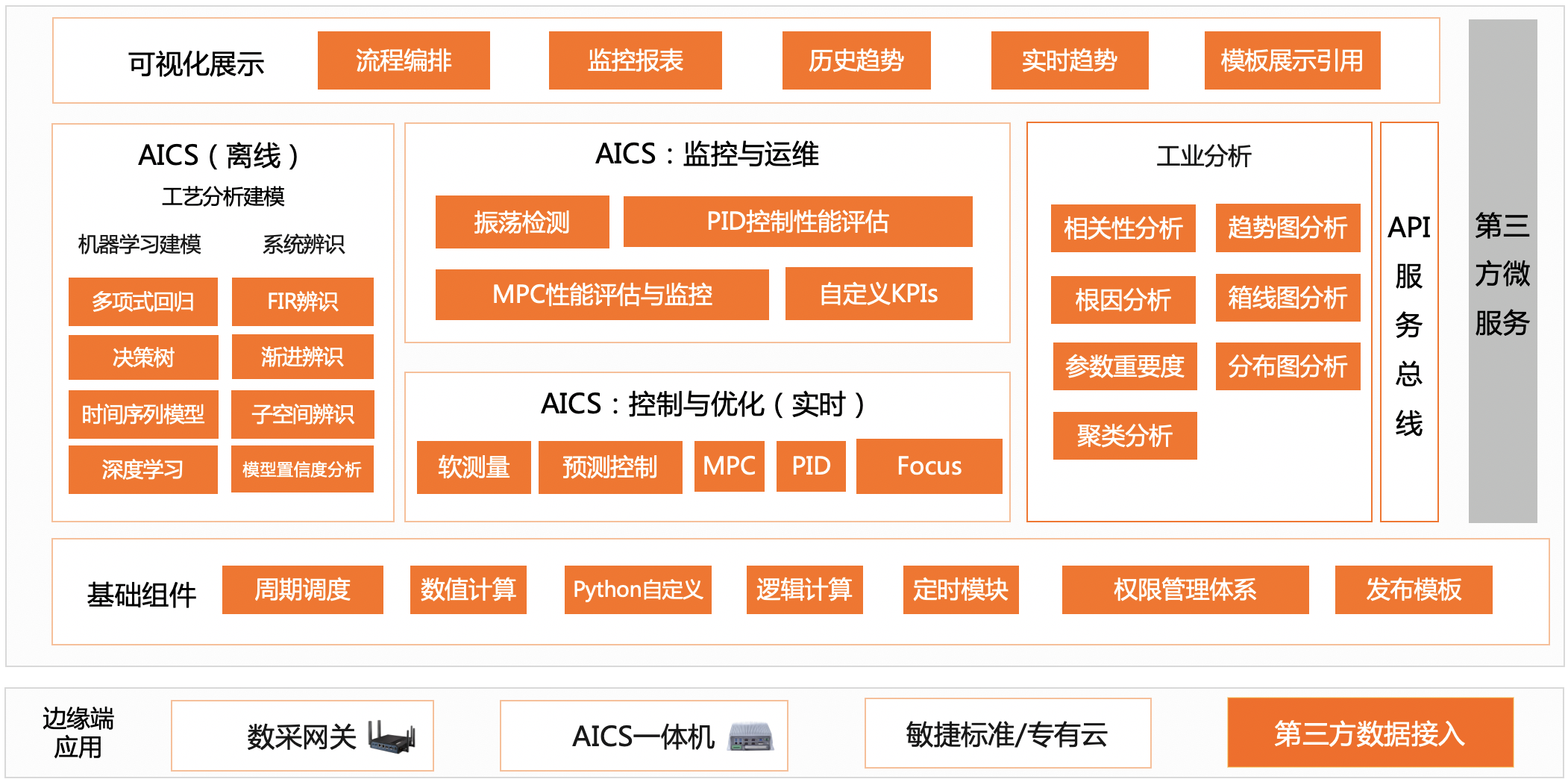The width and height of the screenshot is (1568, 782).
Task: Select 模板展示引用 block
Action: [1292, 60]
